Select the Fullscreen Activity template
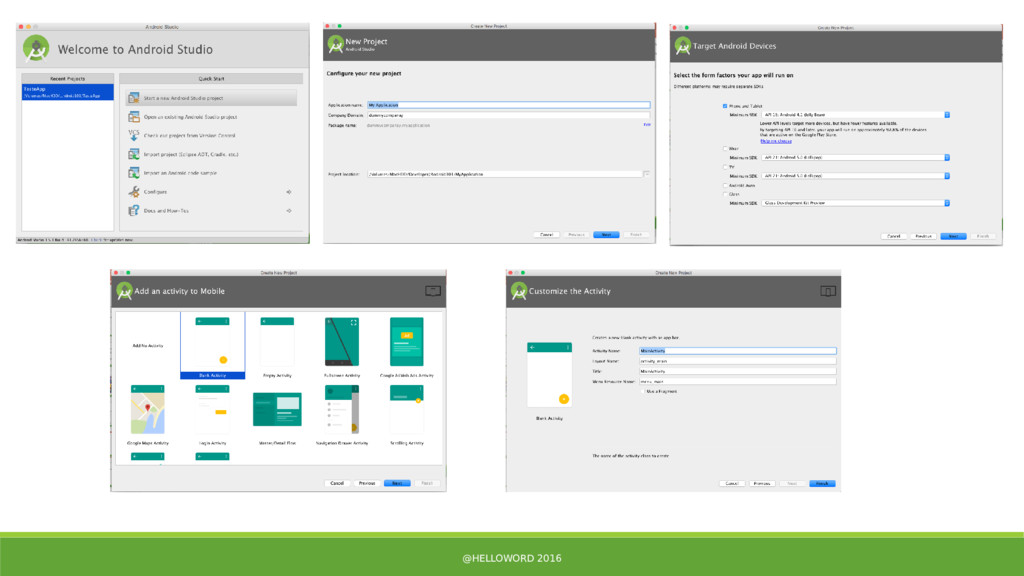This screenshot has width=1024, height=576. tap(342, 347)
